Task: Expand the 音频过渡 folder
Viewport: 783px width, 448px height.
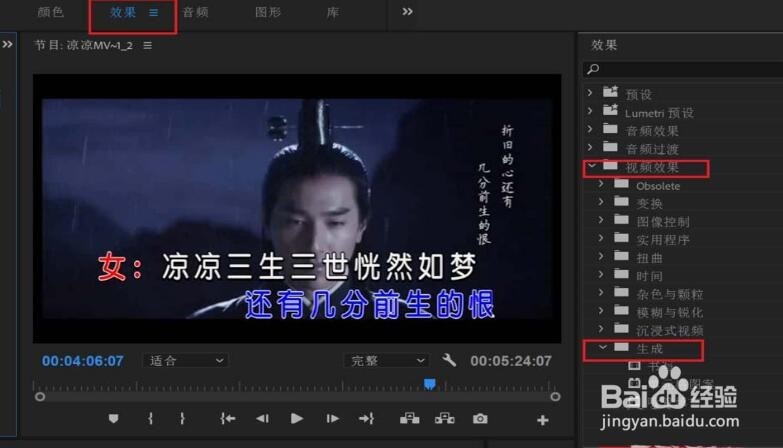Action: [590, 147]
